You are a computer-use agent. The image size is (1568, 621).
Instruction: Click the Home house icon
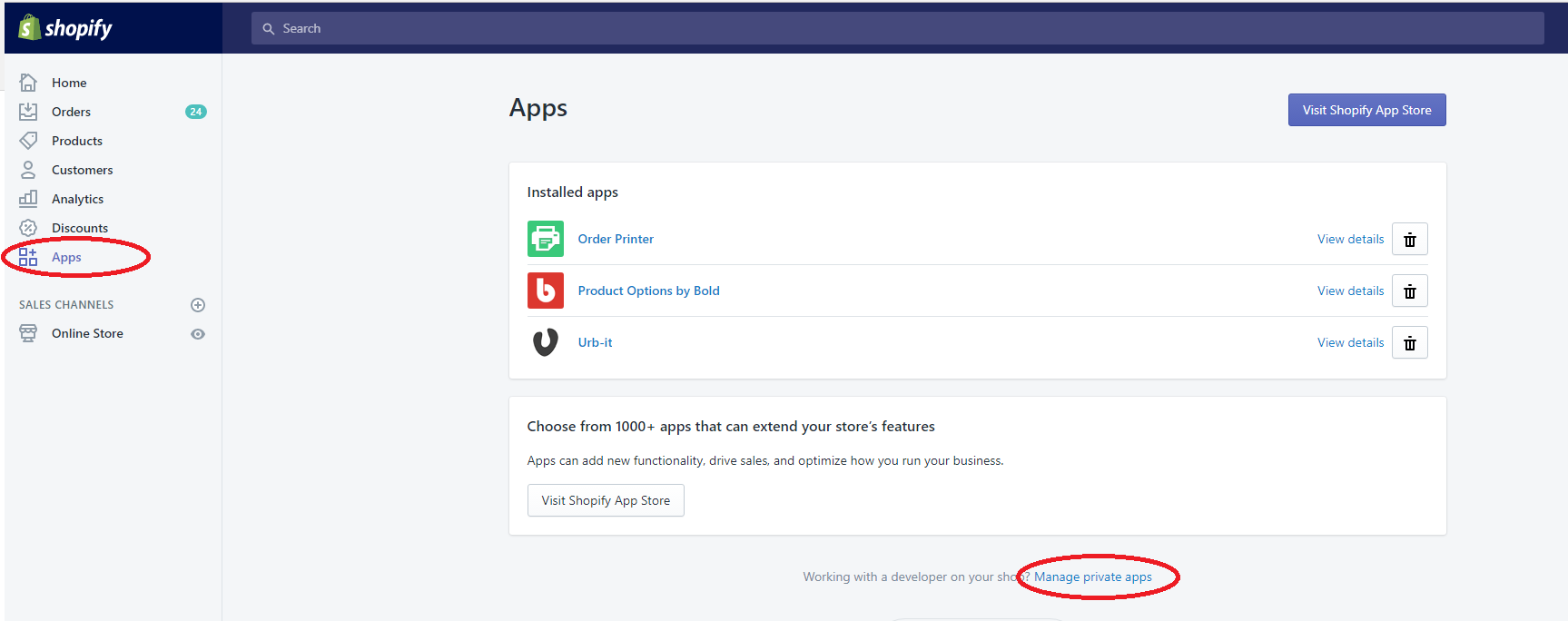(28, 83)
